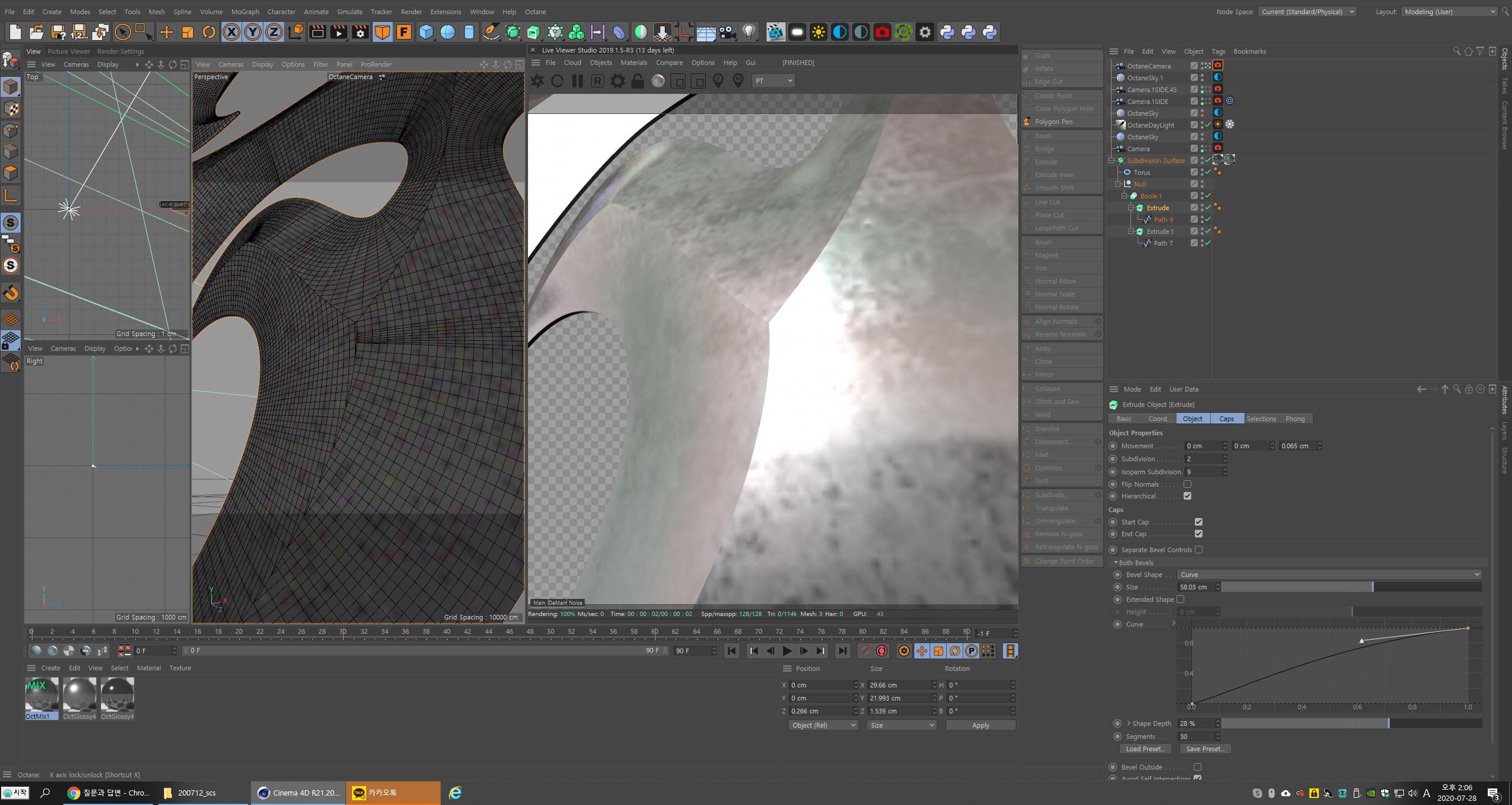Open the Bevel Shape Curve dropdown
The width and height of the screenshot is (1512, 805).
(1329, 575)
